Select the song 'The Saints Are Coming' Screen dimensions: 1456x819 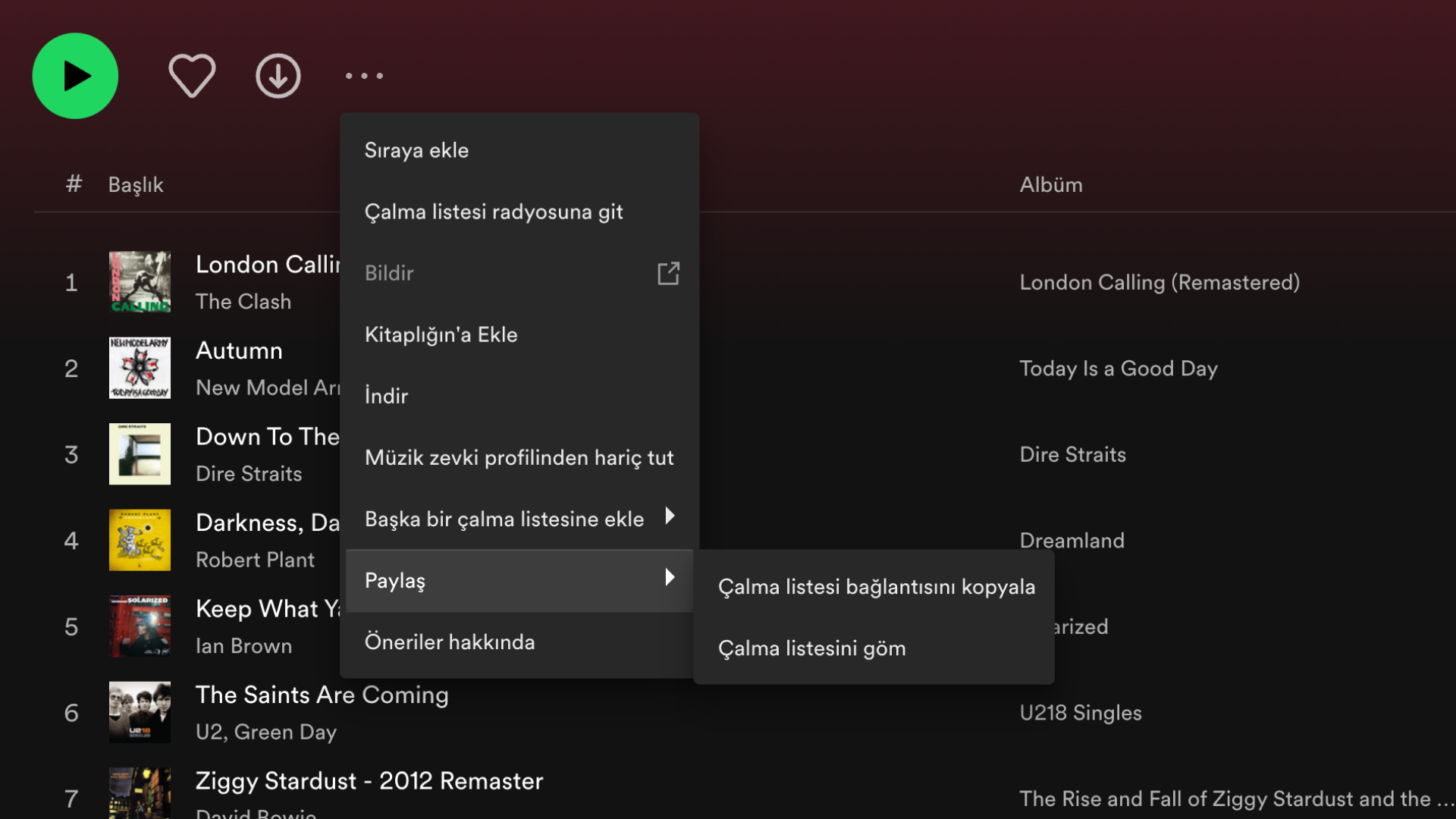coord(322,695)
